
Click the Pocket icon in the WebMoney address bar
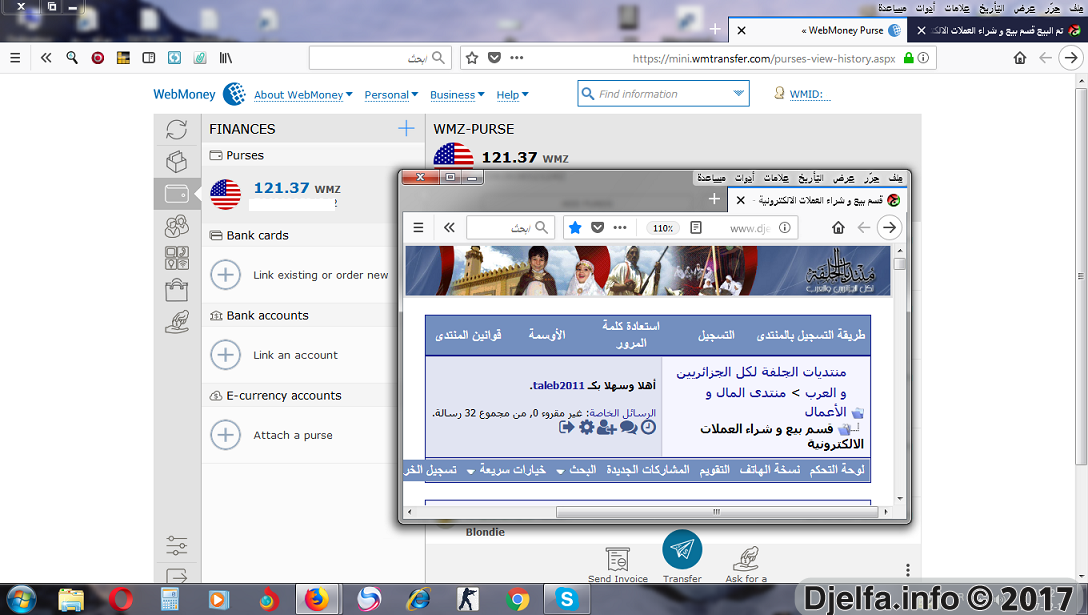tap(494, 58)
